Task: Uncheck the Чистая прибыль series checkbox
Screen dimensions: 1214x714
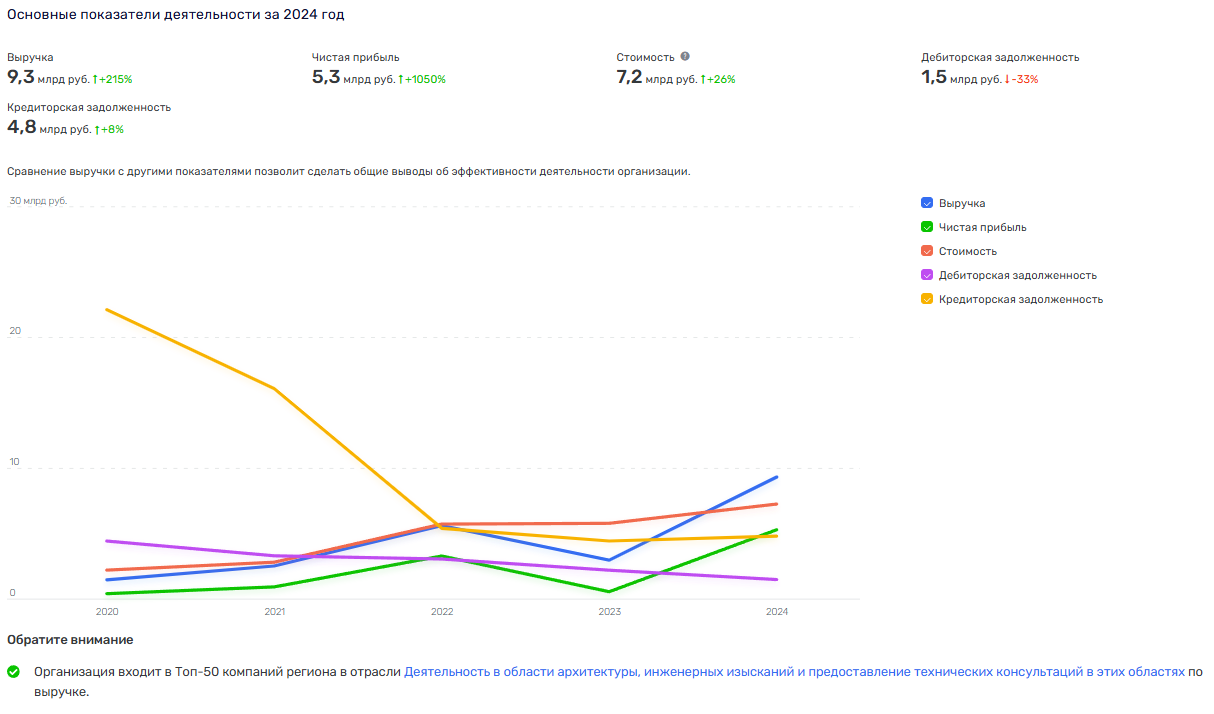Action: click(x=927, y=227)
